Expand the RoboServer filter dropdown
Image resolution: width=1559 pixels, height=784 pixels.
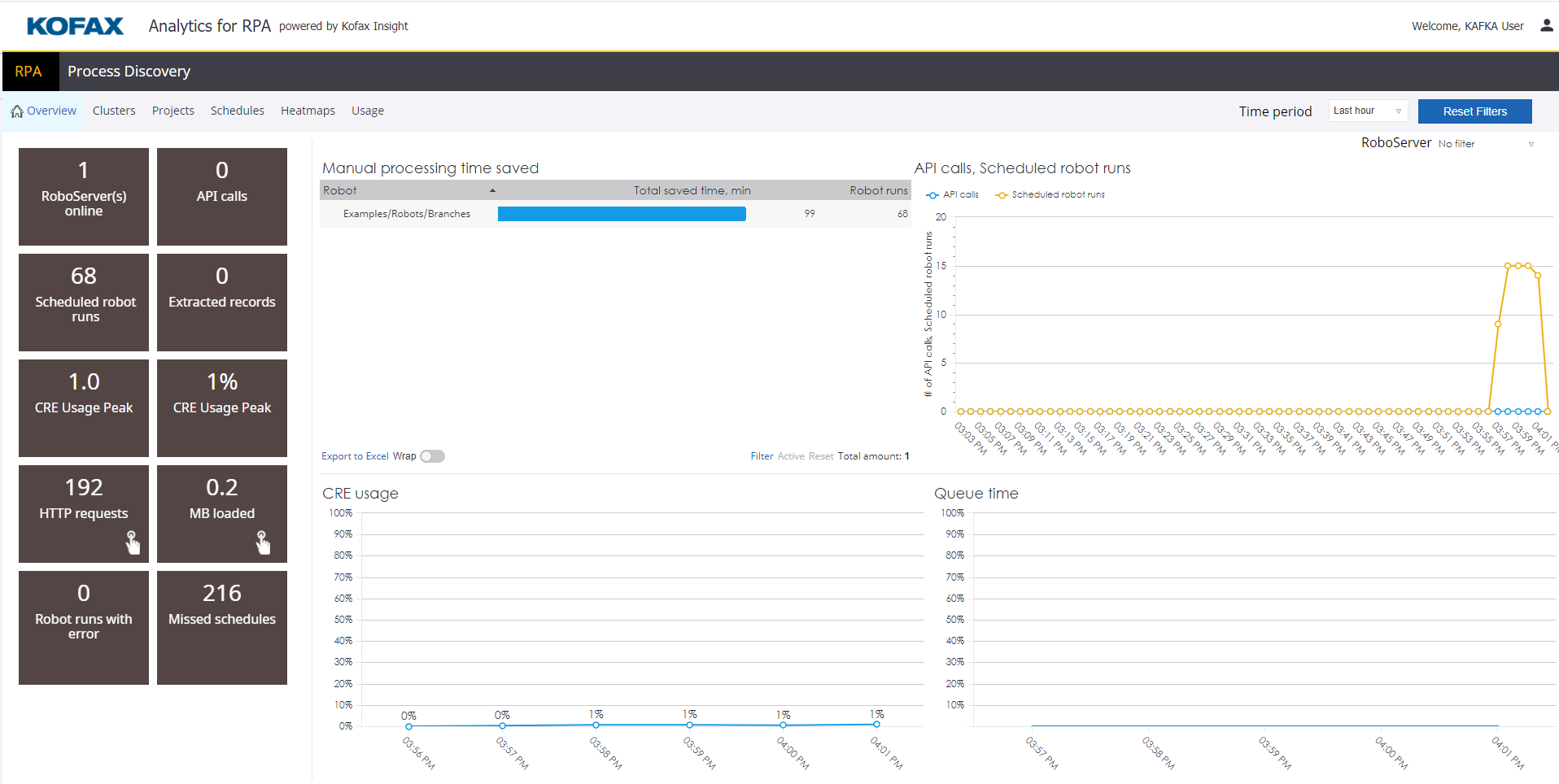[1531, 144]
